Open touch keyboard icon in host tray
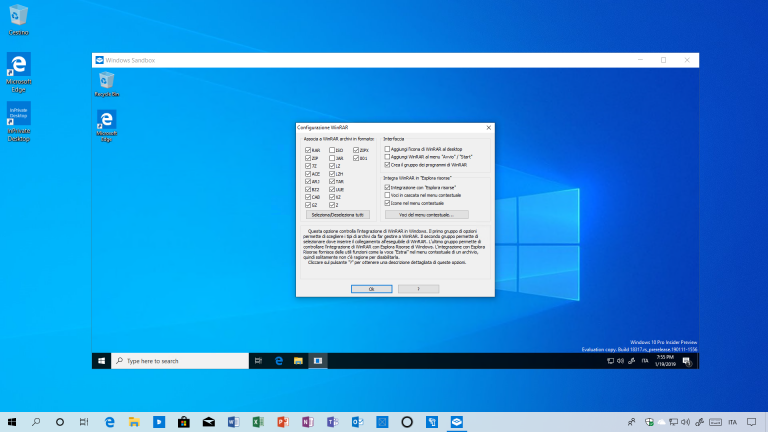Screen dimensions: 768x432 [716, 422]
